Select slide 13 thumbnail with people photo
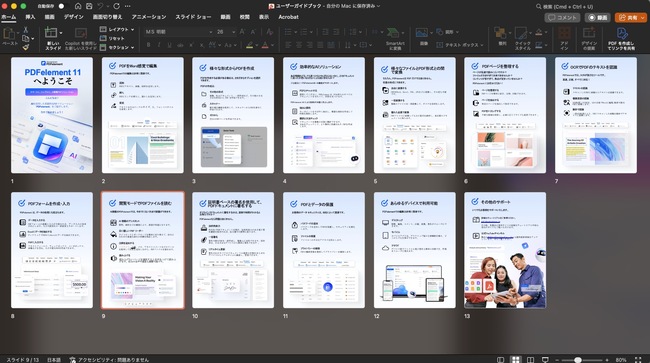This screenshot has width=650, height=363. pos(505,250)
